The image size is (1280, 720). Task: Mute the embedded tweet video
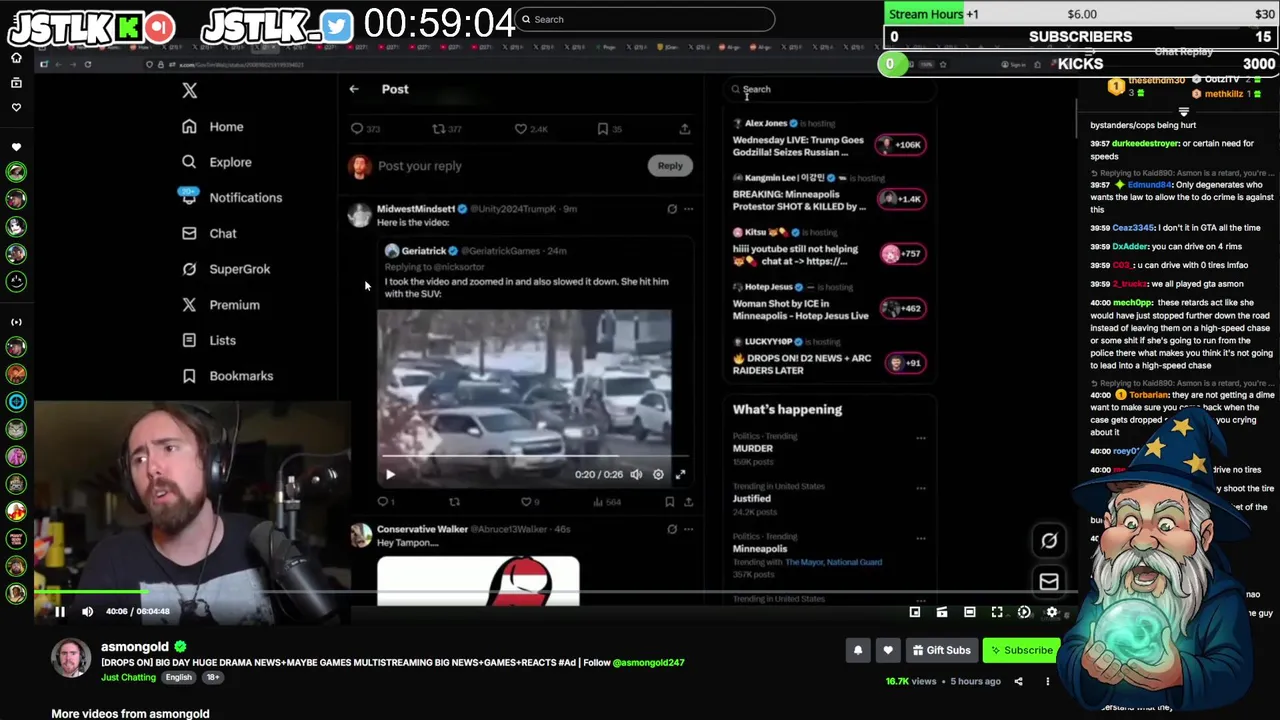(x=636, y=475)
